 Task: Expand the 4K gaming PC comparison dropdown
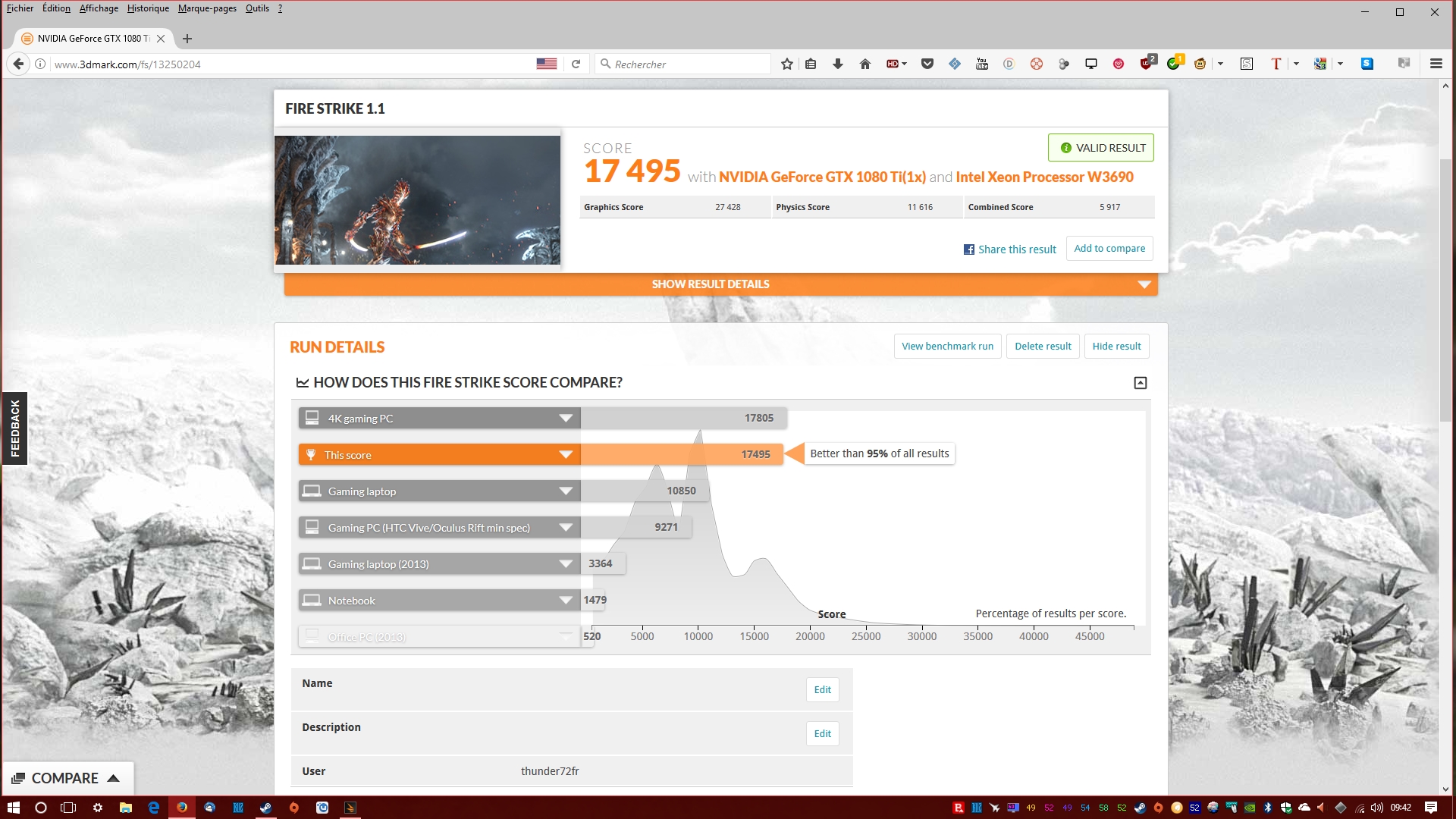[566, 419]
